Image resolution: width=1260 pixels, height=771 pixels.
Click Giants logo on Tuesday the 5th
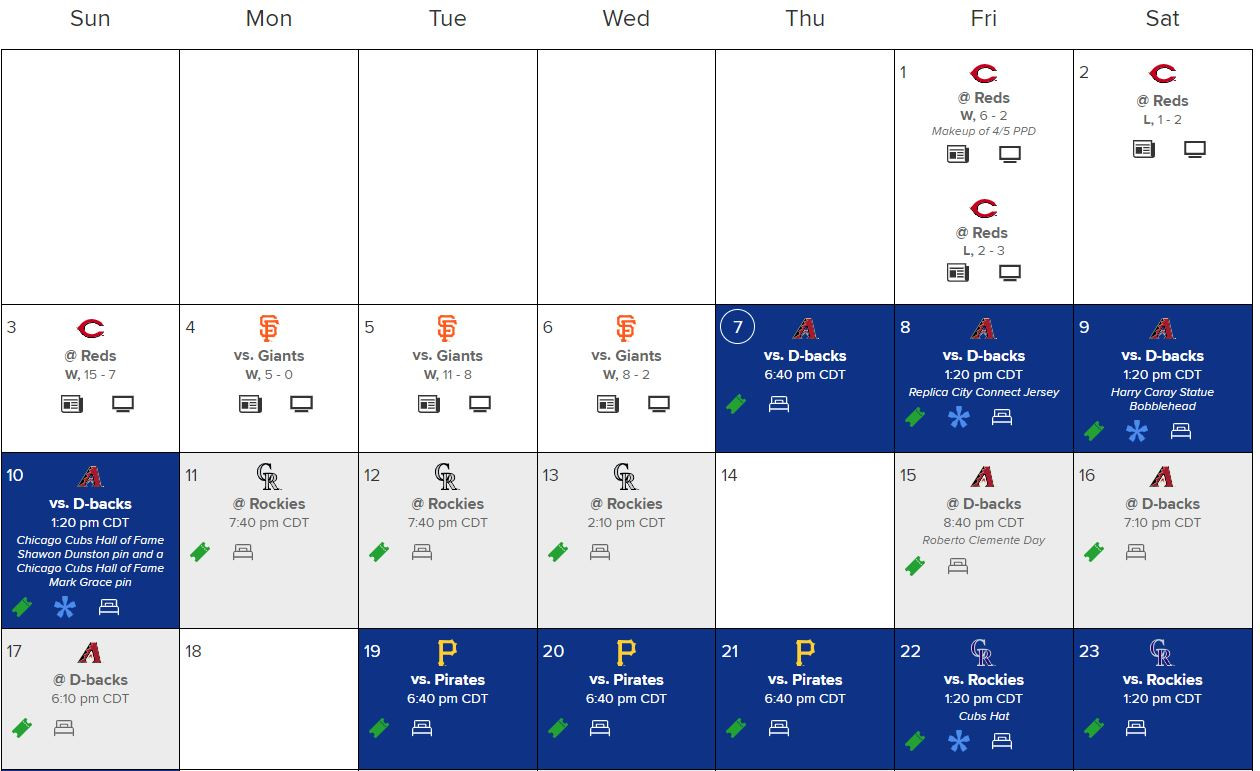tap(447, 328)
